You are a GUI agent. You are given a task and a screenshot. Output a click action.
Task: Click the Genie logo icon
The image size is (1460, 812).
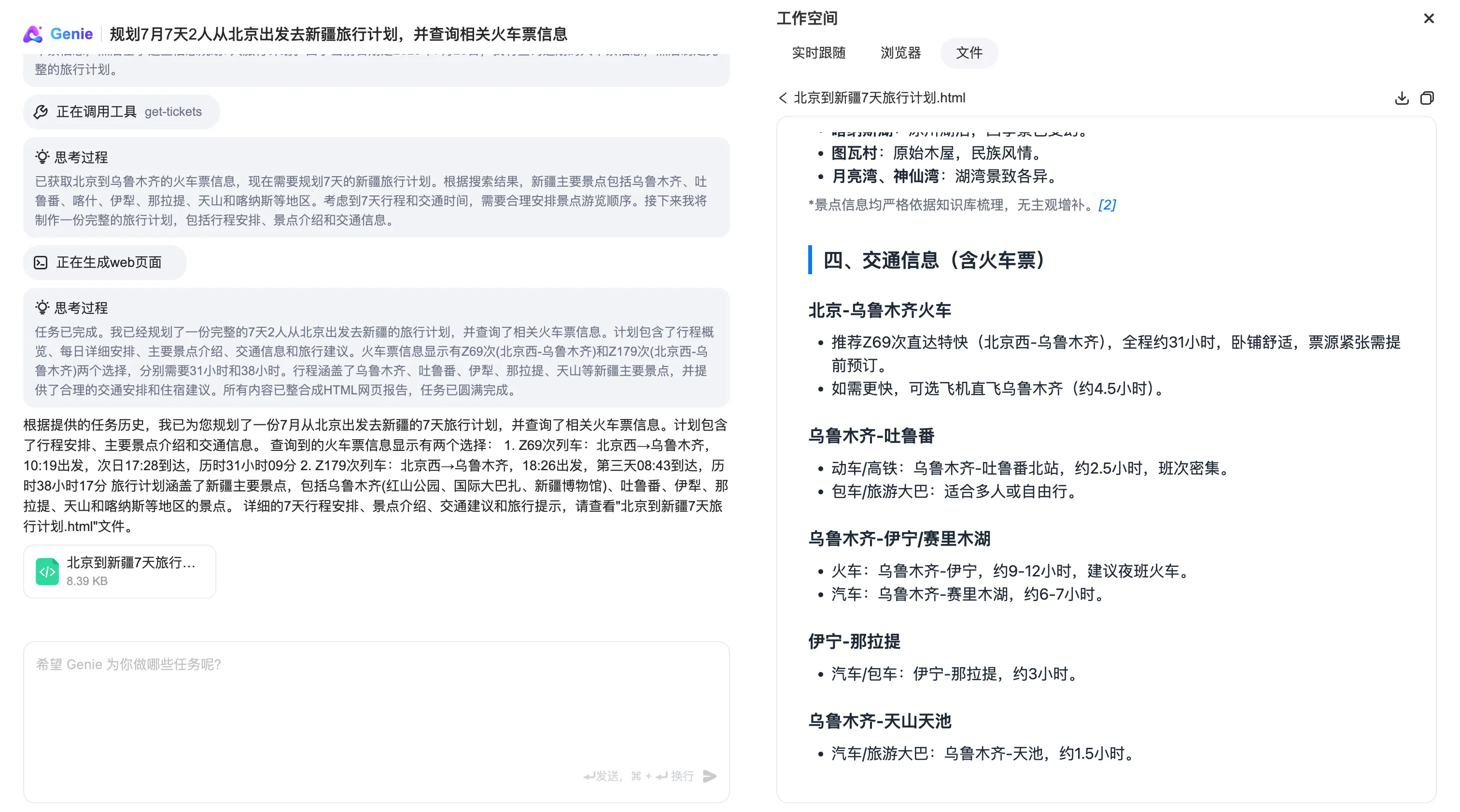tap(33, 34)
